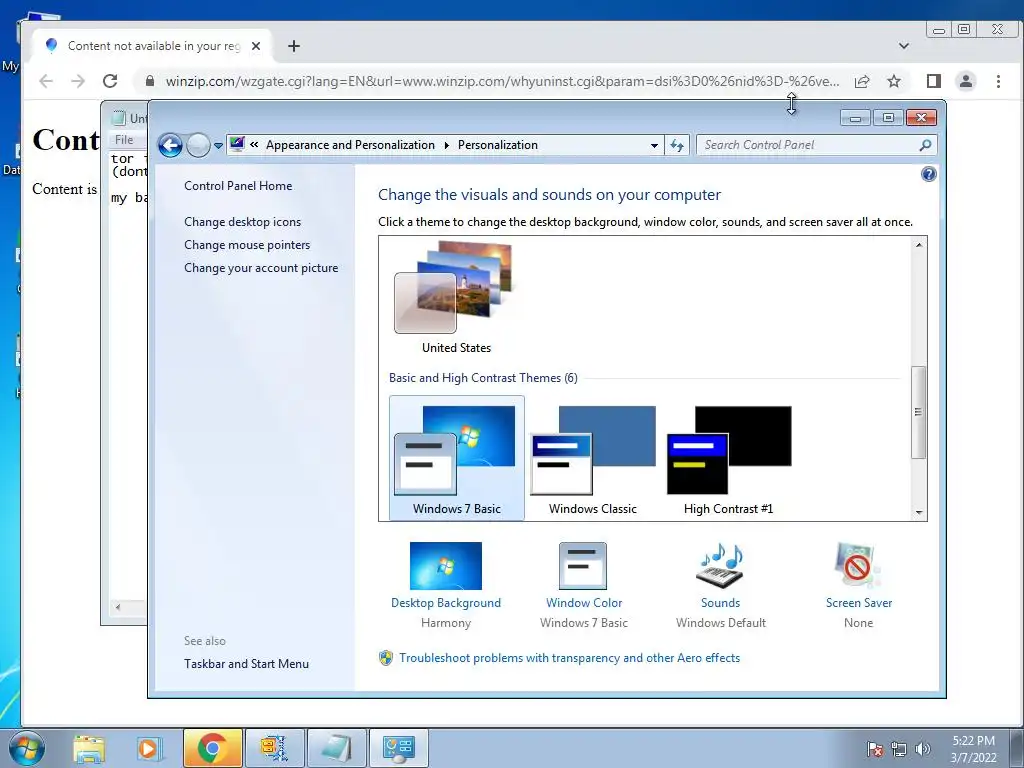The image size is (1024, 768).
Task: Open the Windows Start button
Action: pyautogui.click(x=27, y=748)
